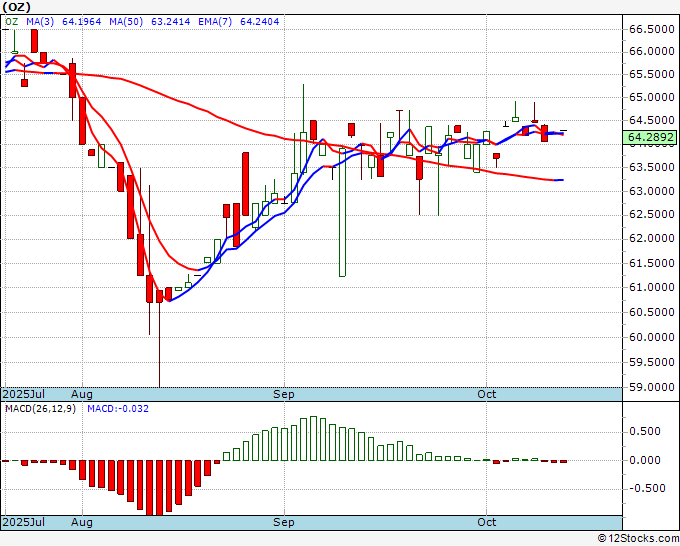Click the 0.500 MACD axis label

(x=644, y=431)
